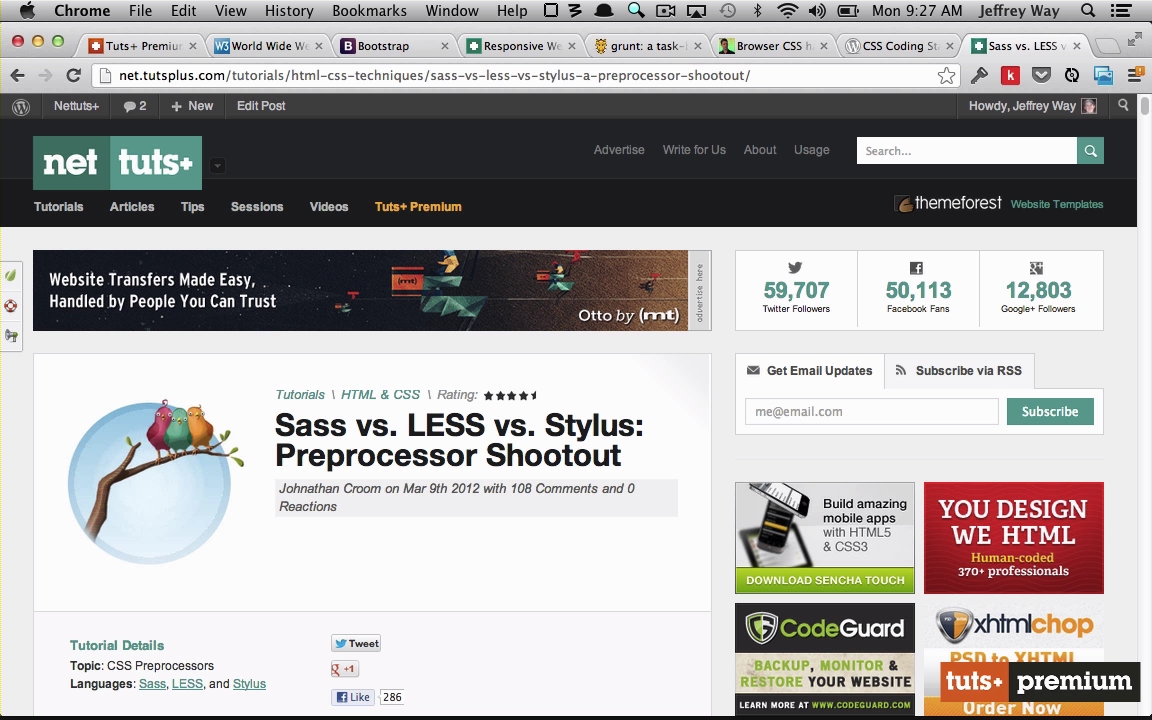Click the Google +1 button
This screenshot has width=1152, height=720.
345,669
